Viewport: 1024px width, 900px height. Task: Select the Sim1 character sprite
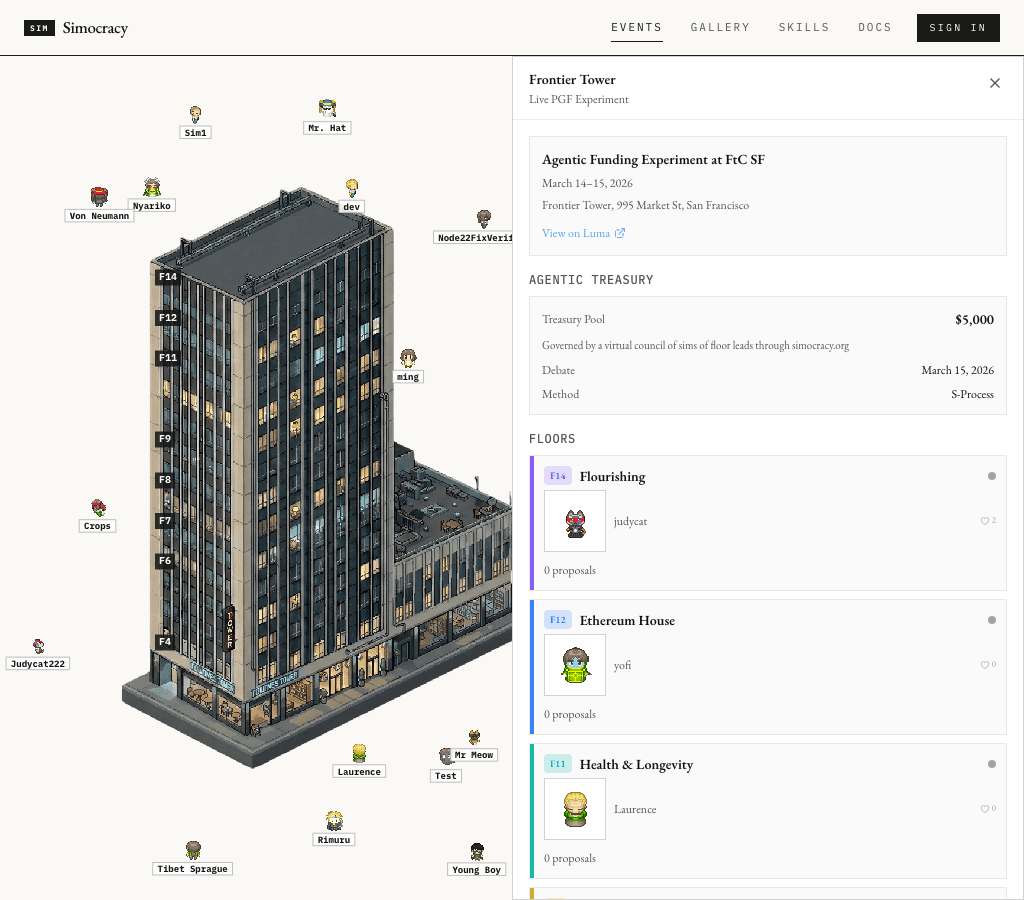click(x=195, y=114)
